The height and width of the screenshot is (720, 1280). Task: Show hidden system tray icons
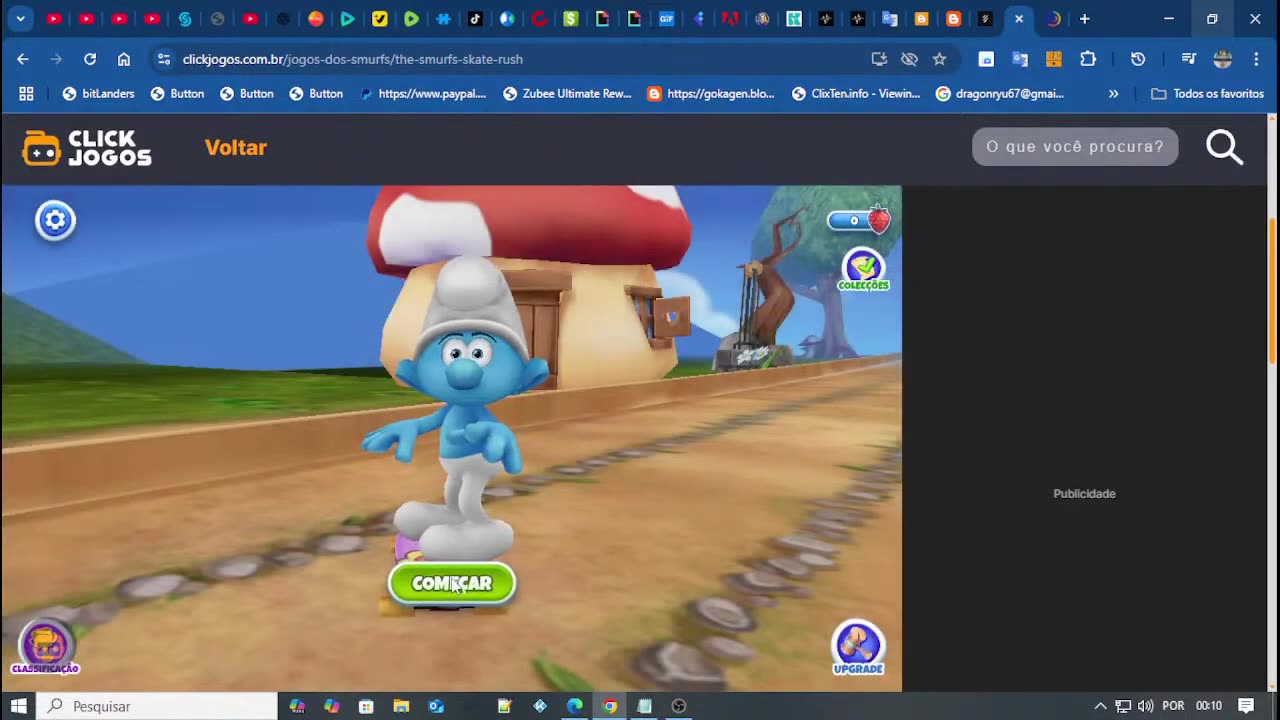pos(1100,706)
